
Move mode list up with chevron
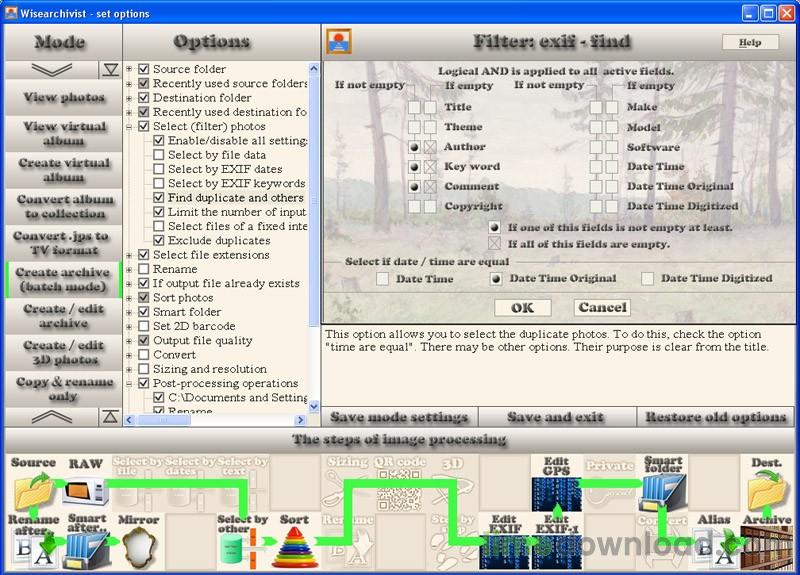(52, 417)
